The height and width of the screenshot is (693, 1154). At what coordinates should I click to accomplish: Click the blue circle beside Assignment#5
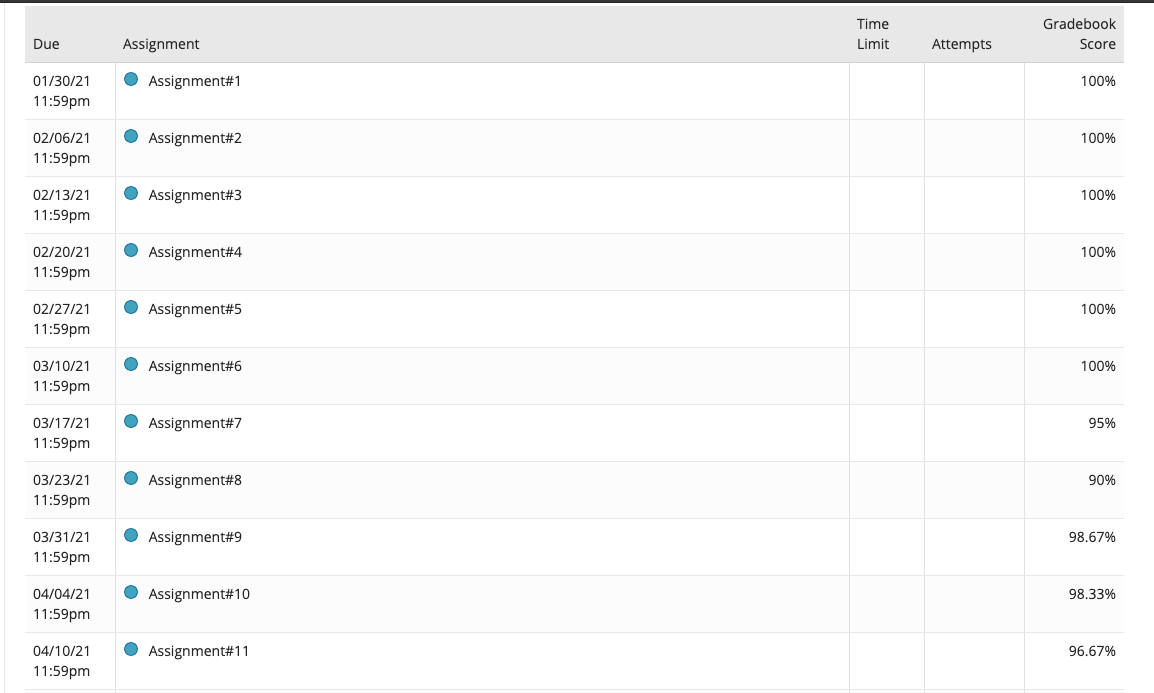[x=131, y=308]
